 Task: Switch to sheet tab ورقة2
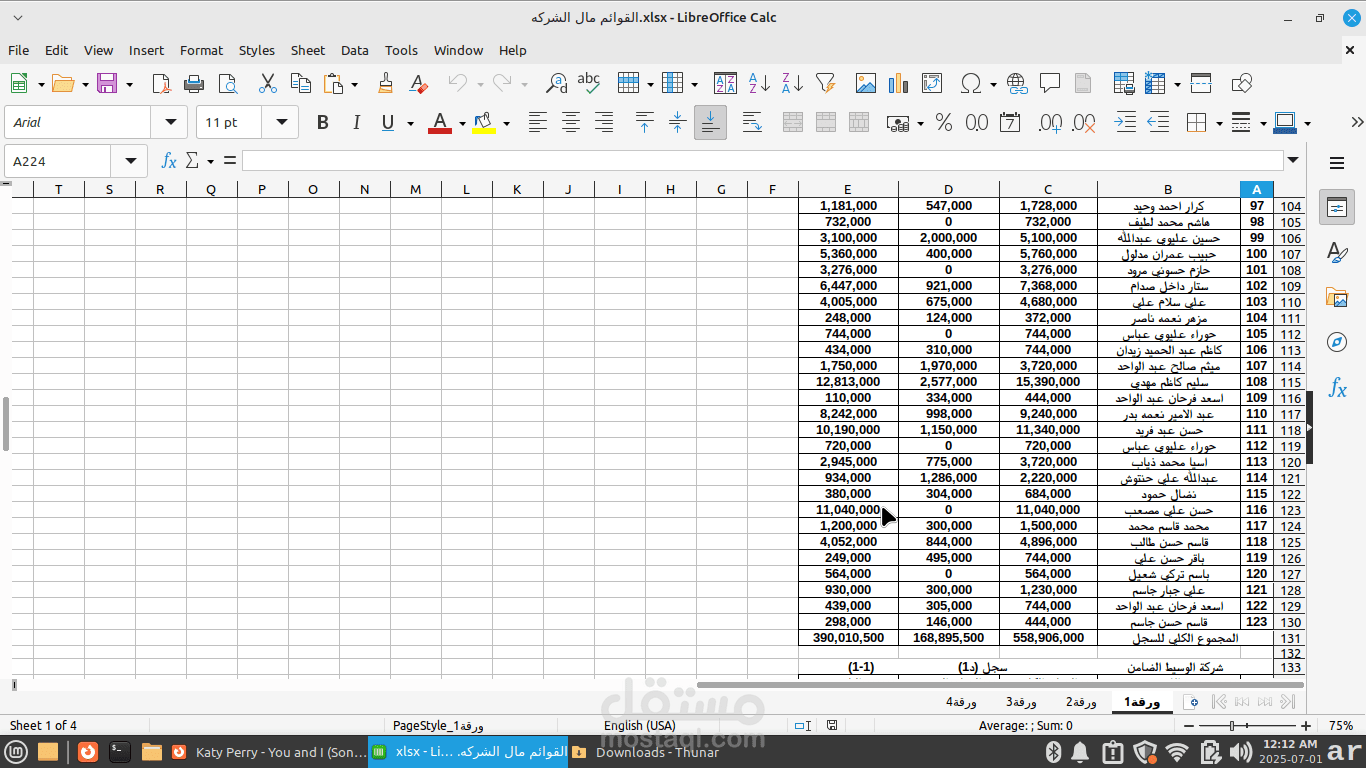[1081, 702]
